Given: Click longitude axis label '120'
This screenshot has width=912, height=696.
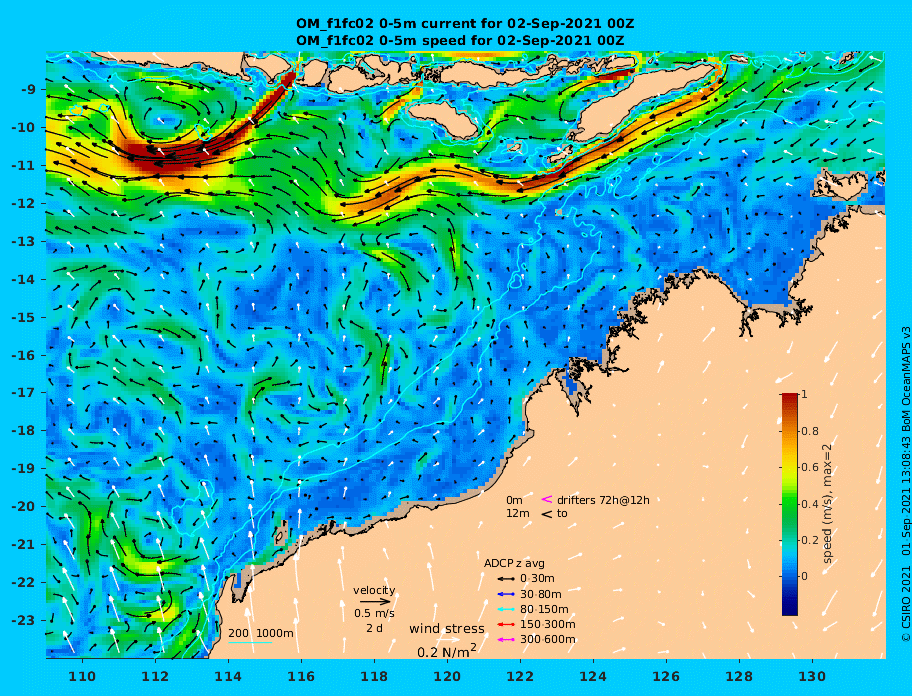Looking at the screenshot, I should 447,676.
